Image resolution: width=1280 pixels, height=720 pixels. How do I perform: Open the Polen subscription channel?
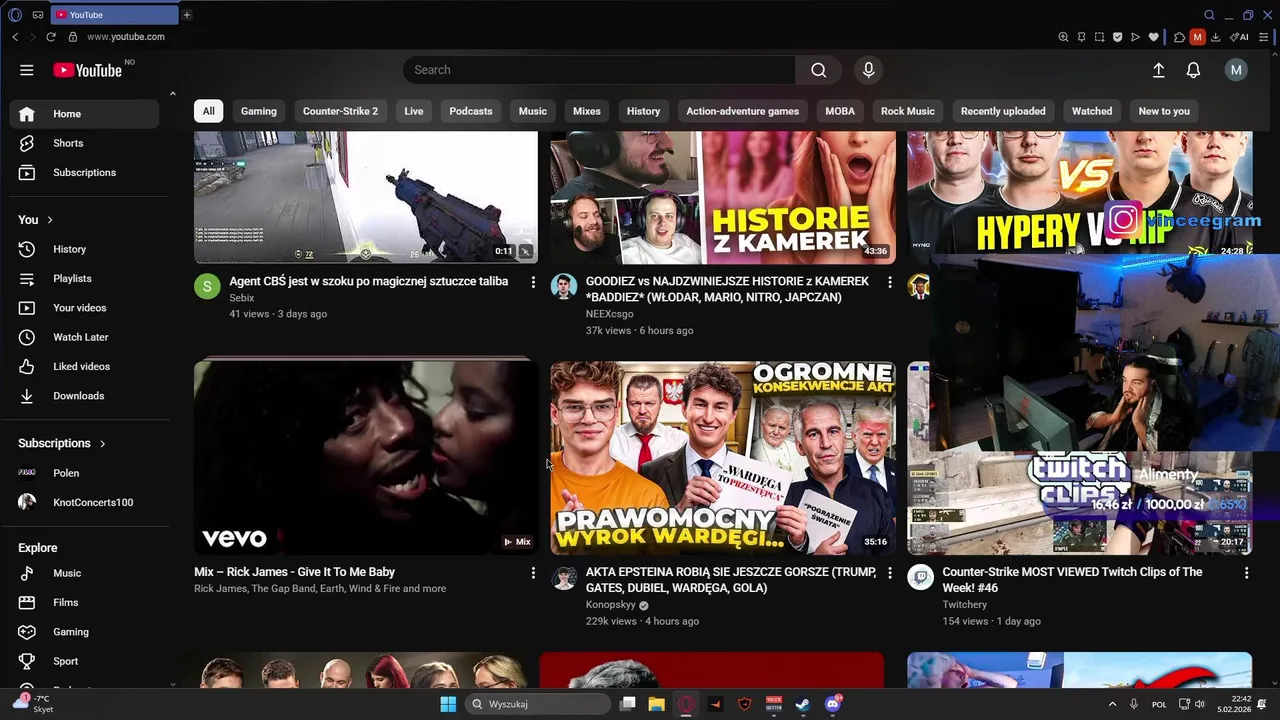(x=84, y=473)
